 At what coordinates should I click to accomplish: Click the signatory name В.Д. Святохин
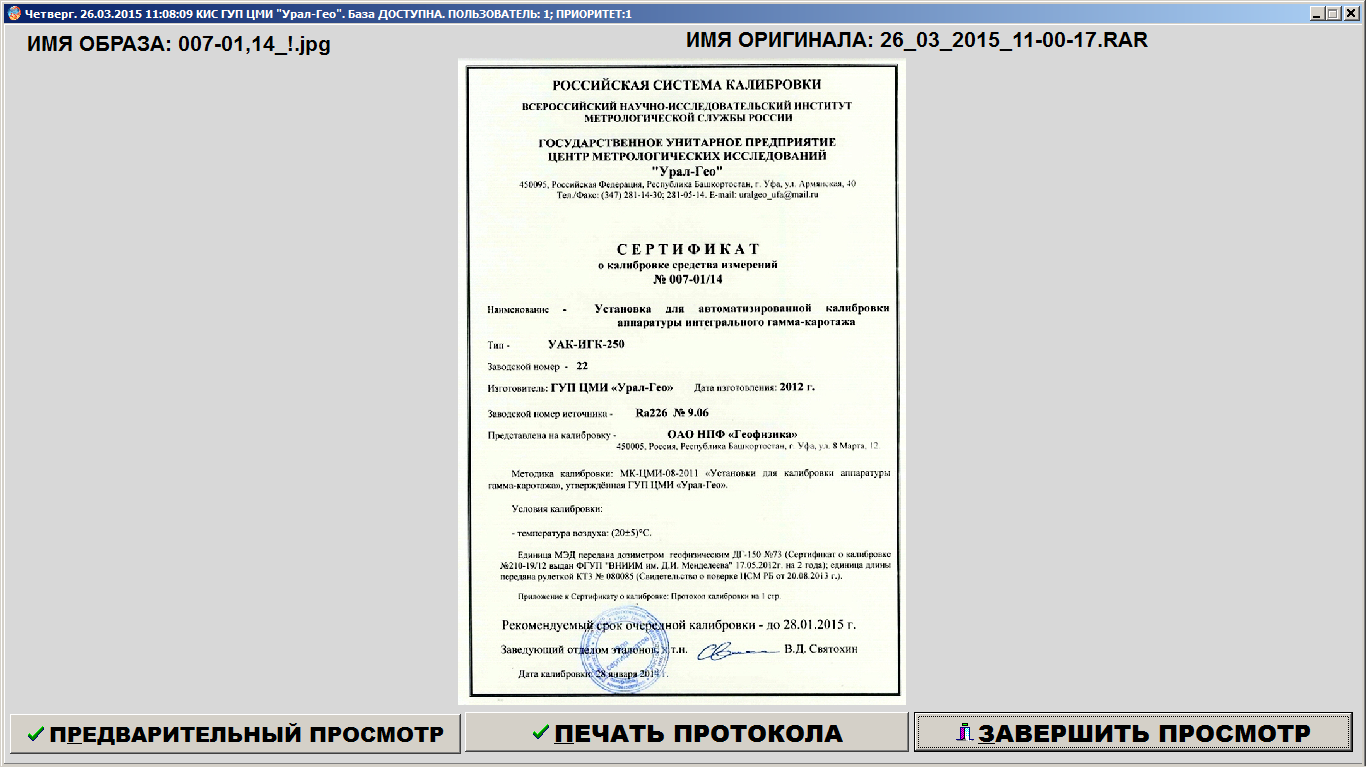point(821,649)
